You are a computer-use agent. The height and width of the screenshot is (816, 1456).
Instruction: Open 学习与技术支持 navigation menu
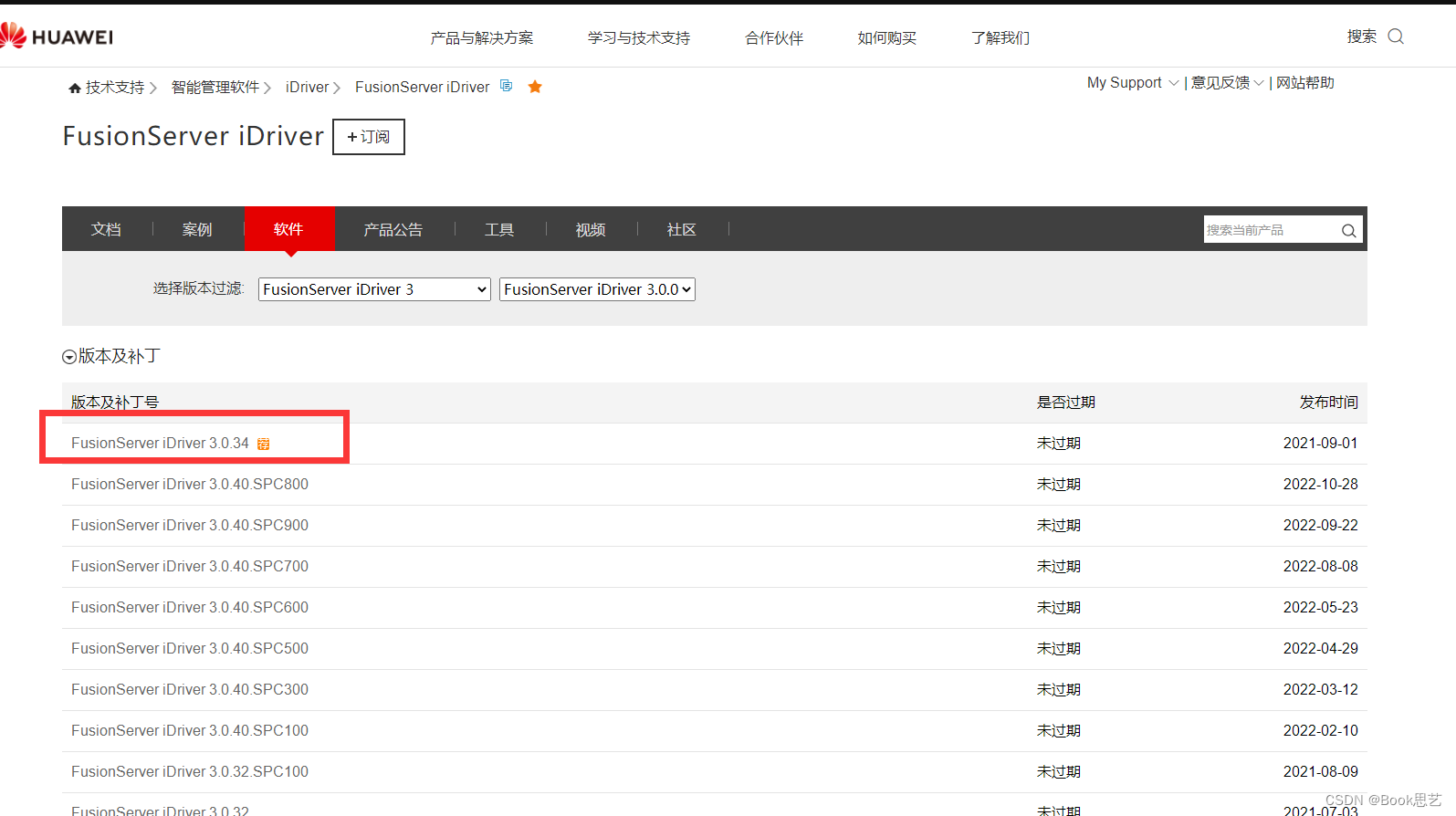tap(639, 37)
